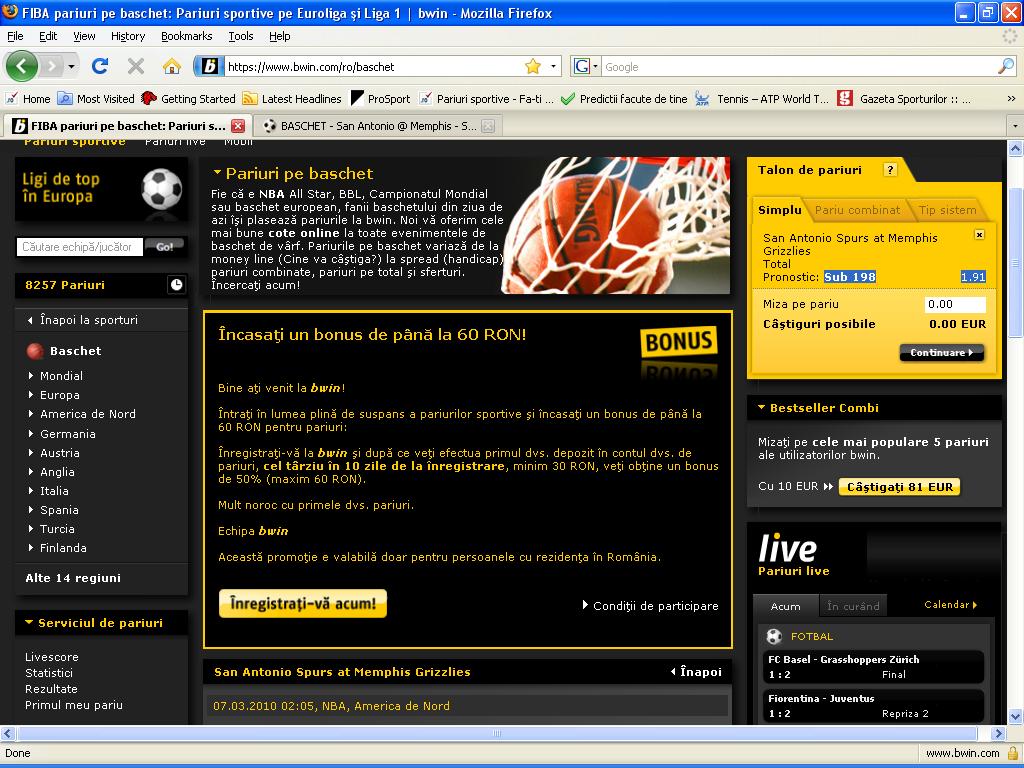Click the Miza pe pariu stake field

955,304
